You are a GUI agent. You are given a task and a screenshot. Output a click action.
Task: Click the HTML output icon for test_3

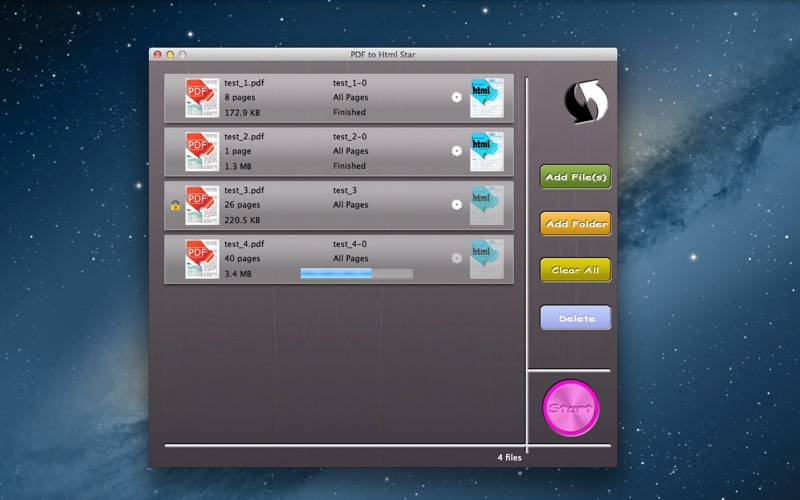[487, 205]
